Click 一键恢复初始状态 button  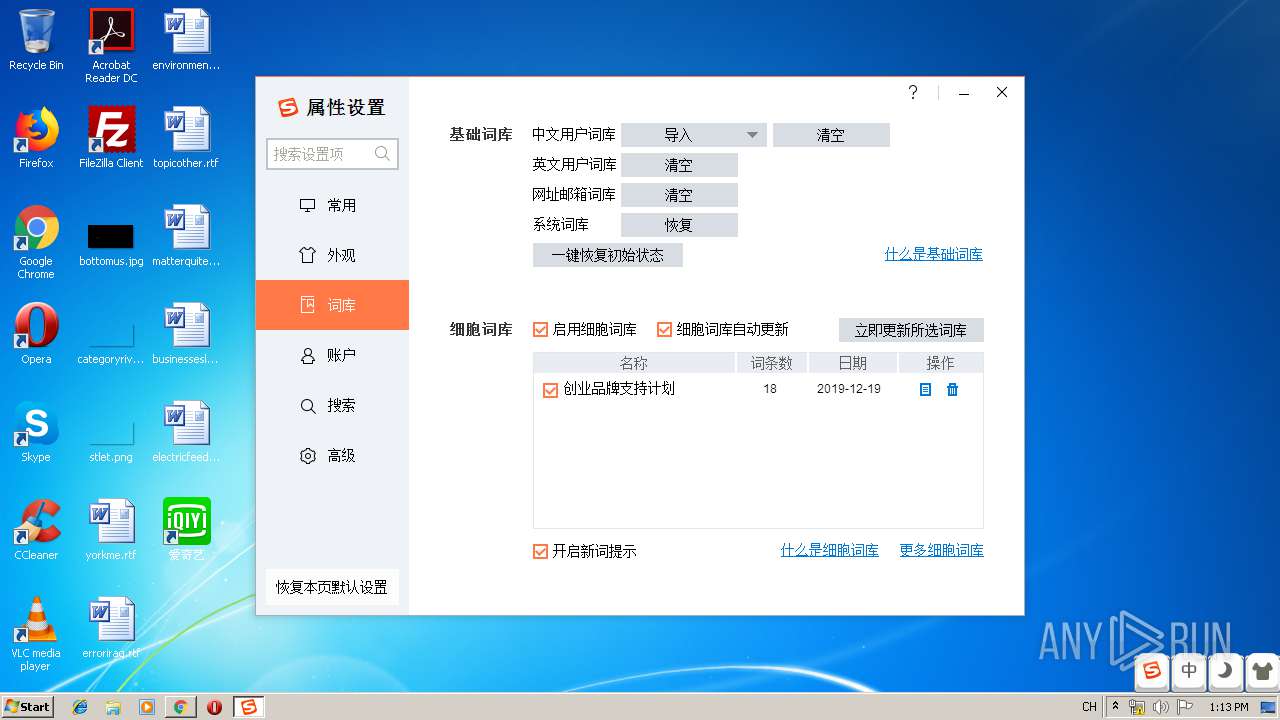pyautogui.click(x=608, y=255)
